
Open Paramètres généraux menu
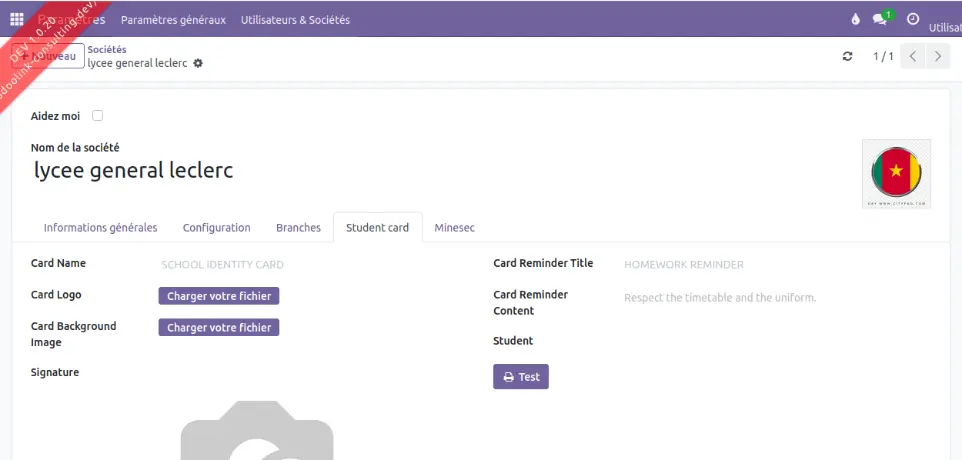(173, 20)
